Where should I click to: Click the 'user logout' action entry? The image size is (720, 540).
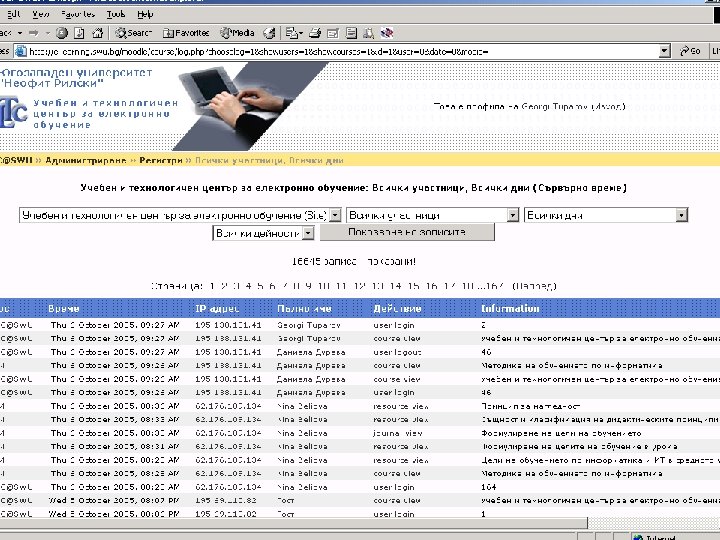[x=397, y=352]
